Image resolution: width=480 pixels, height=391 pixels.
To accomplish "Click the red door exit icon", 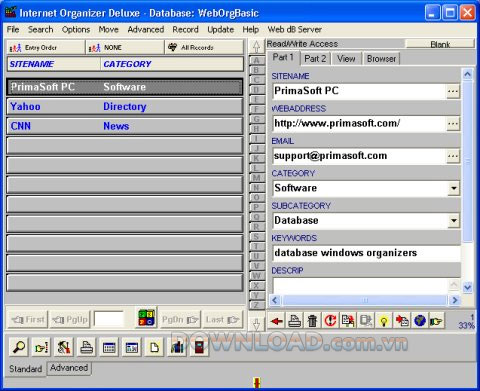I will [x=199, y=347].
